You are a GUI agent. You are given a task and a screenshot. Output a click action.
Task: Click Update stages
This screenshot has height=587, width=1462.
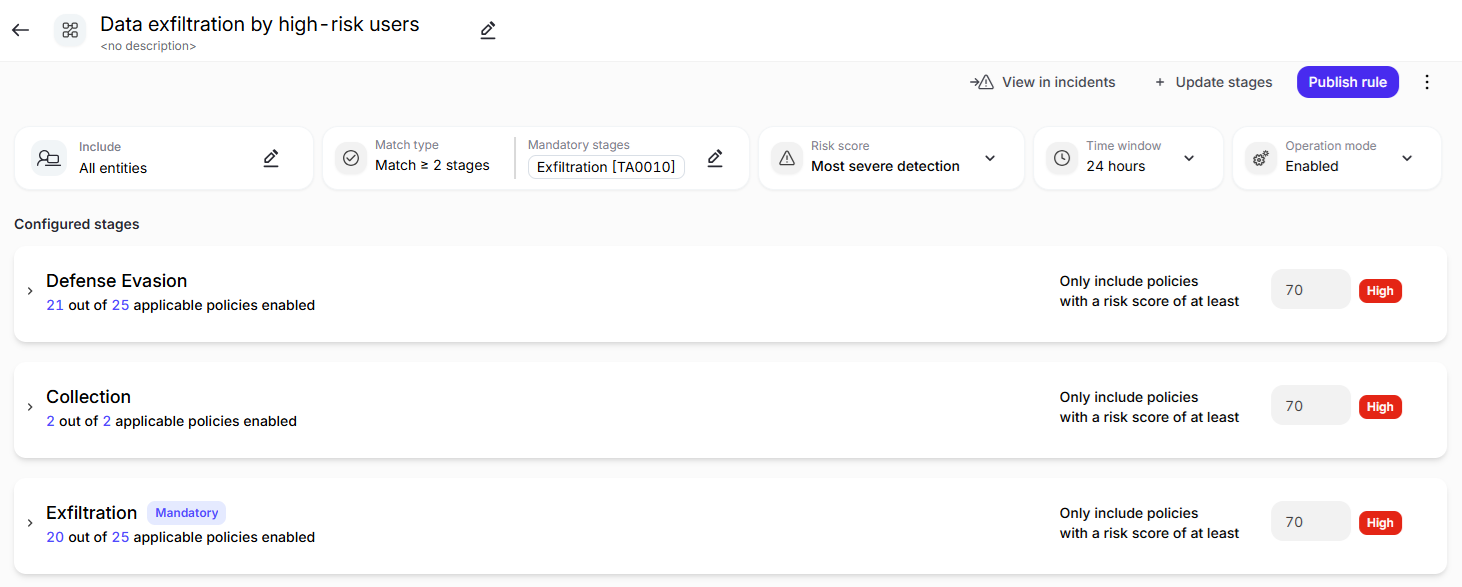(x=1213, y=82)
